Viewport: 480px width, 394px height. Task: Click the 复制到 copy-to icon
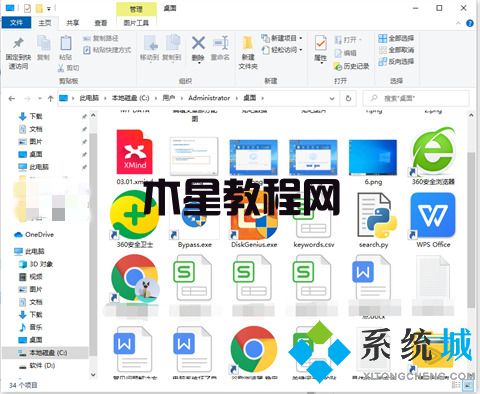point(172,48)
